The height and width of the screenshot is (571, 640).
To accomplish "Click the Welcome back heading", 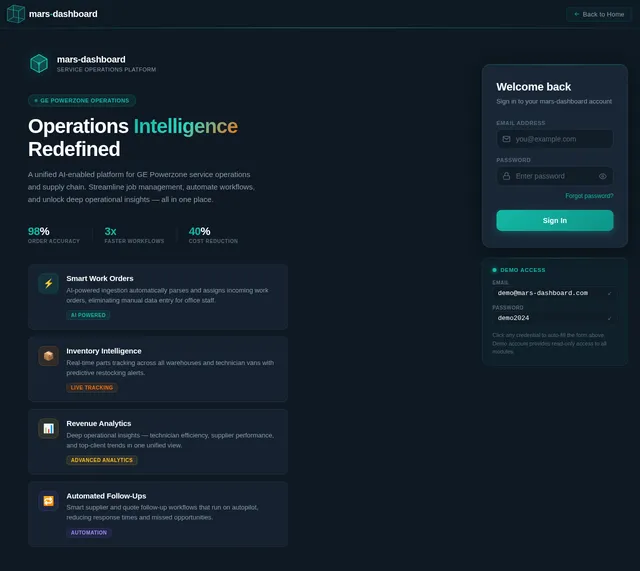I will point(533,87).
